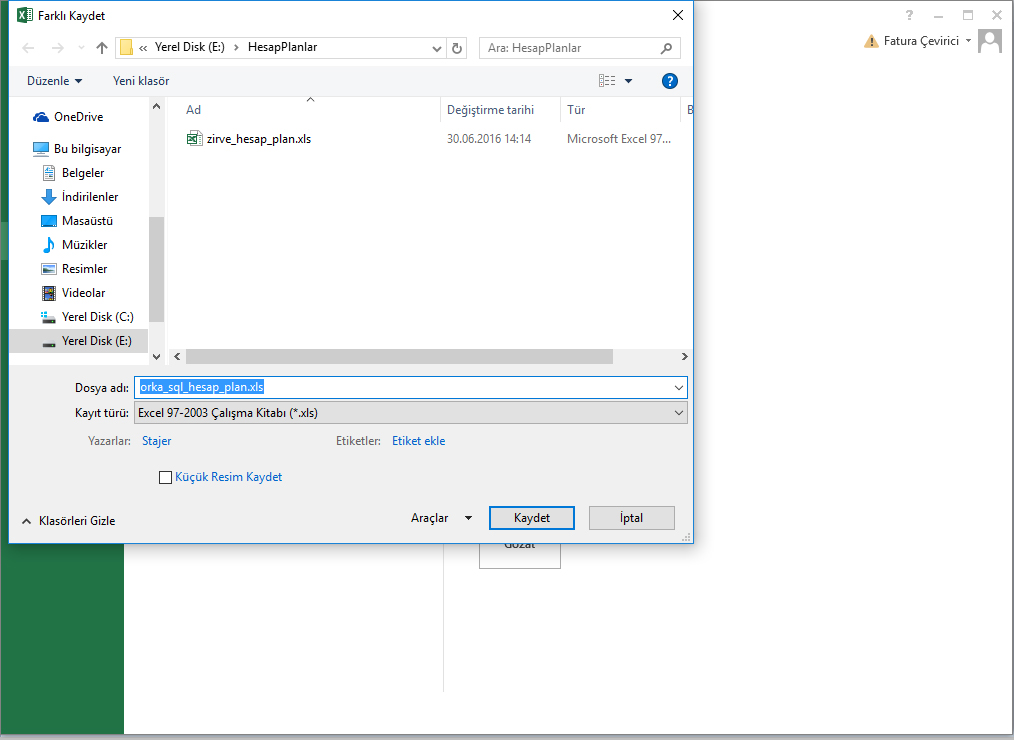Open the view options dropdown arrow
Viewport: 1014px width, 740px height.
tap(628, 81)
